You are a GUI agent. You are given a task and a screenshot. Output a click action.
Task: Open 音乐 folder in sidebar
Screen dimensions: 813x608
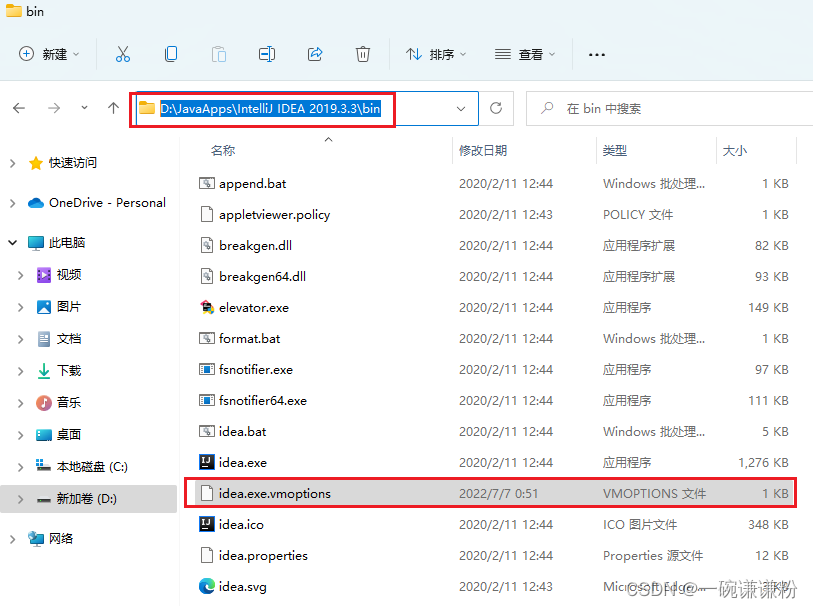[69, 403]
